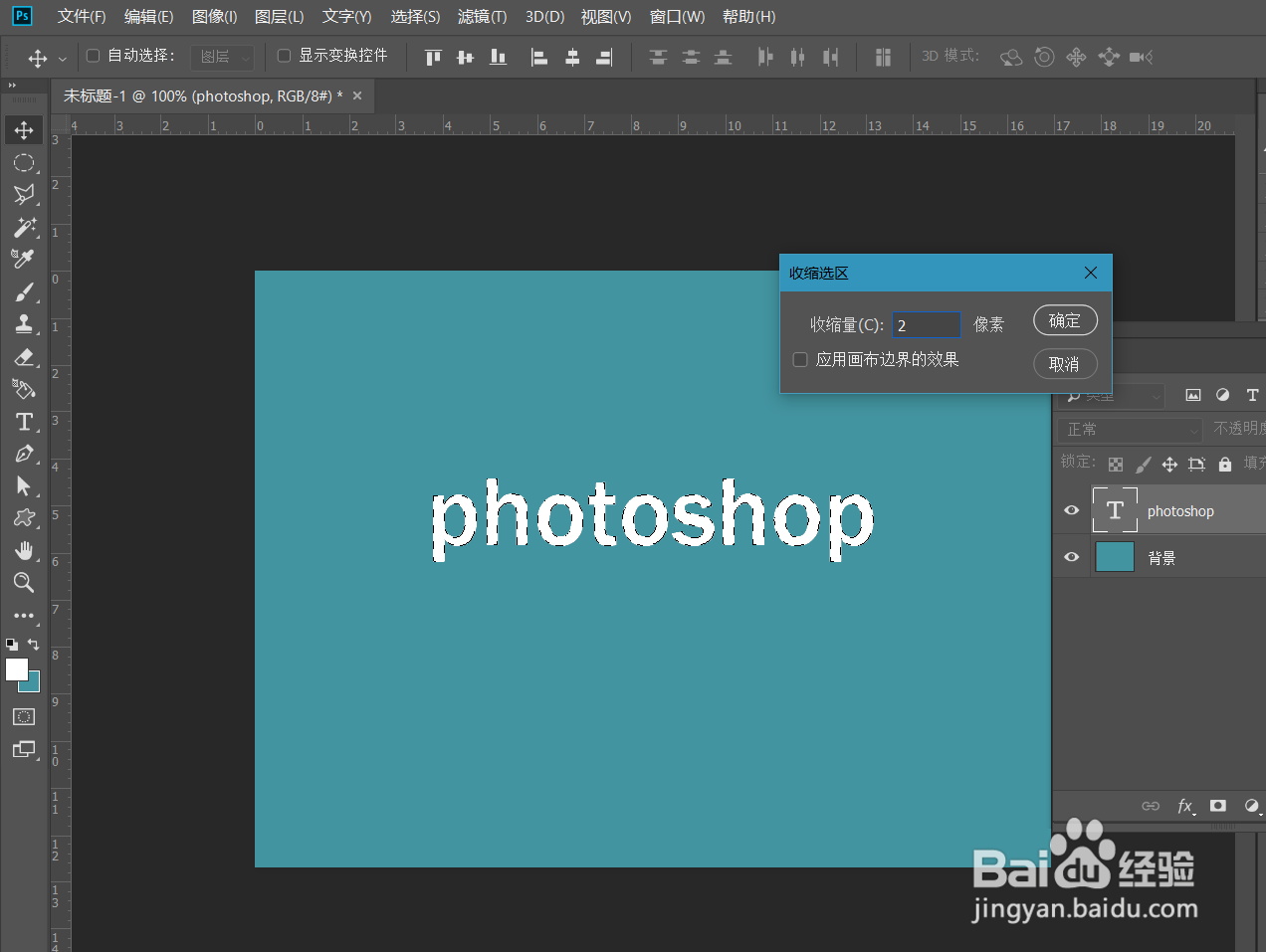Close the 收缩选区 dialog

click(1091, 273)
